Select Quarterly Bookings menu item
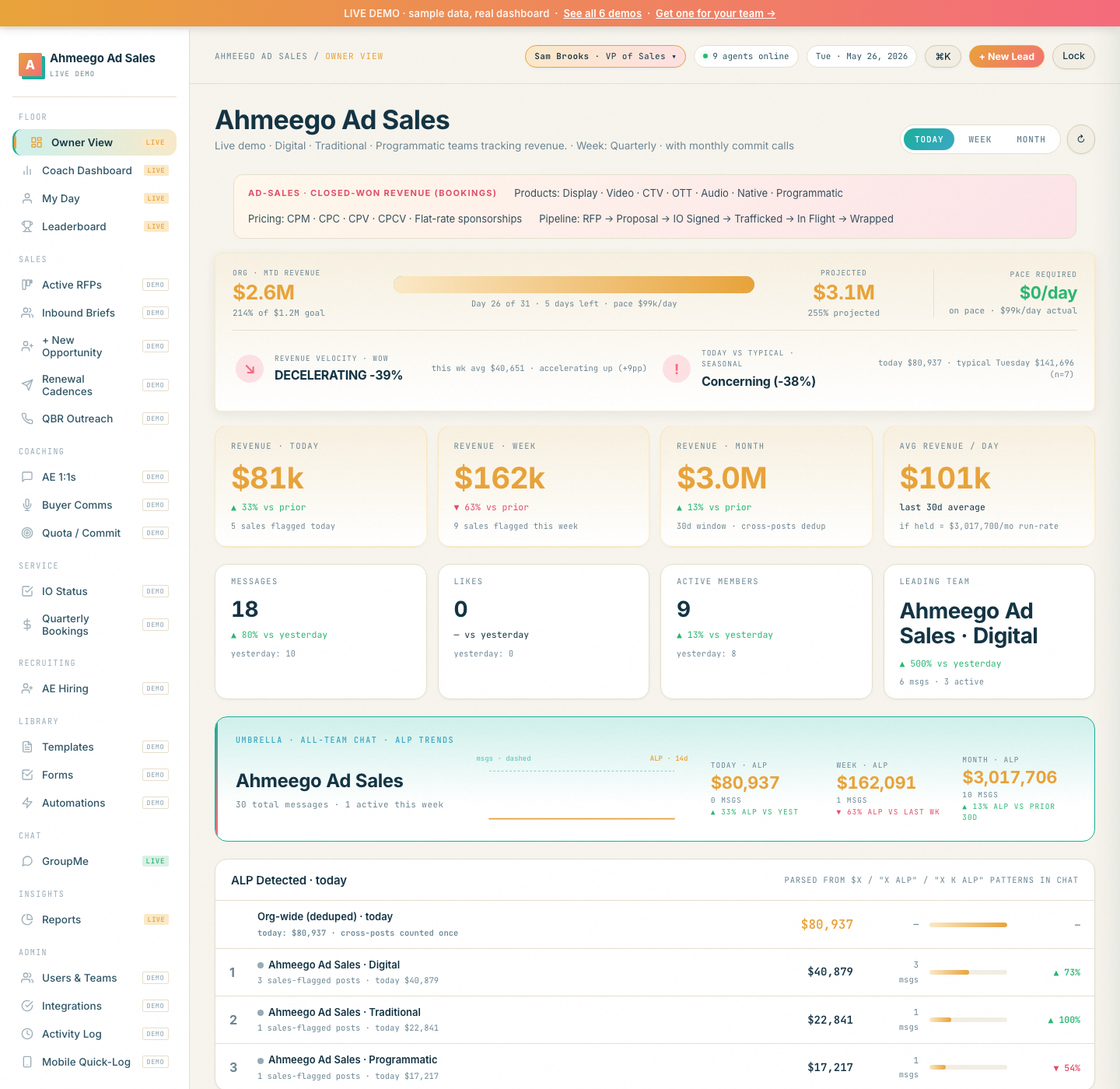Image resolution: width=1120 pixels, height=1089 pixels. (94, 625)
